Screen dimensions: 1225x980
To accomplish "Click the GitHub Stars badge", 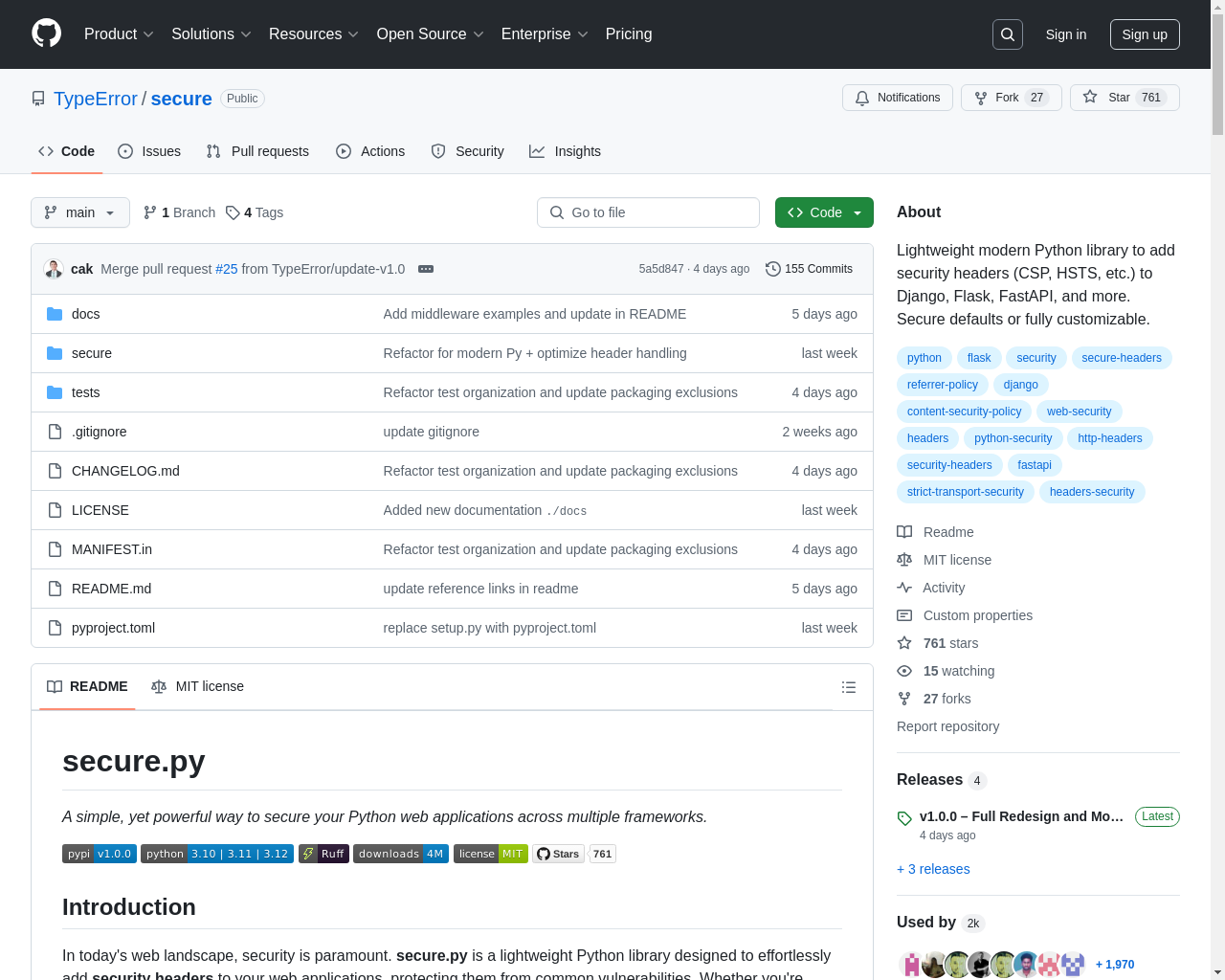I will pyautogui.click(x=558, y=854).
